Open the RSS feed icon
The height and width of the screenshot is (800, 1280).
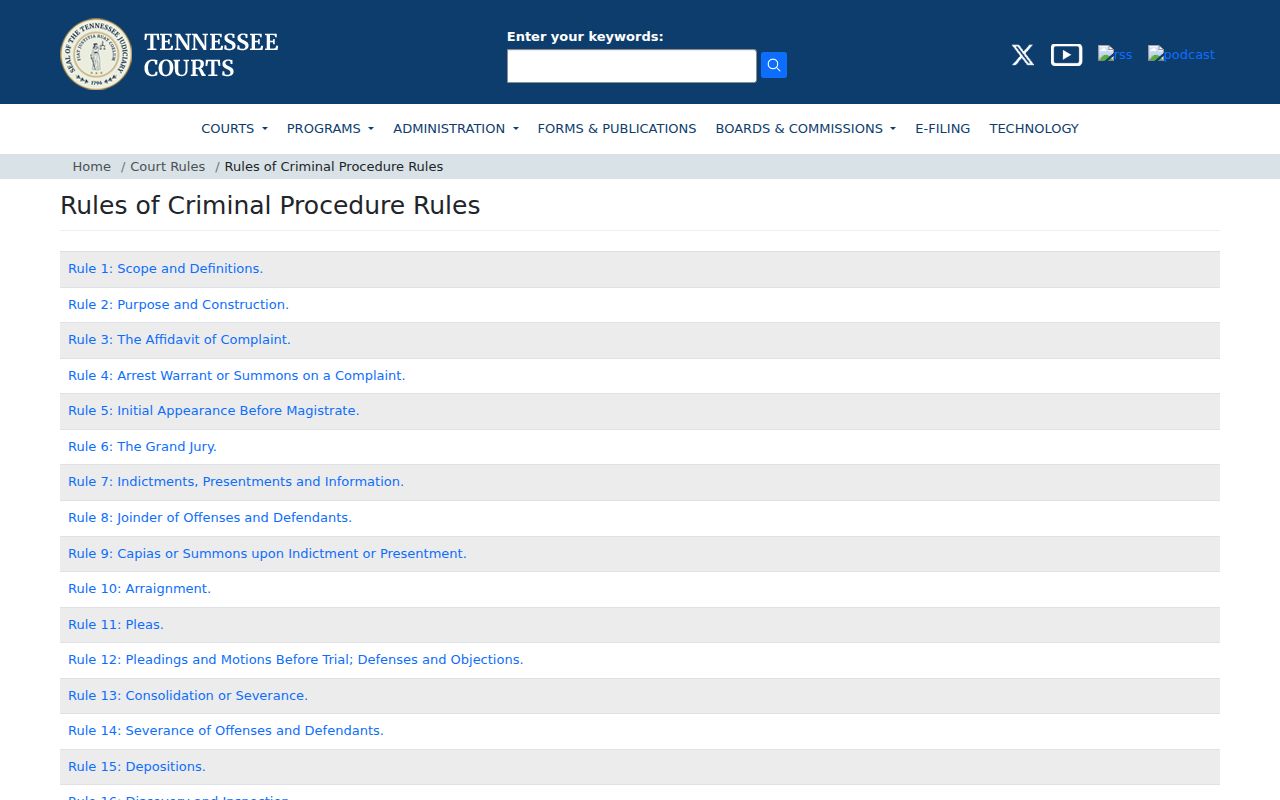(1115, 54)
